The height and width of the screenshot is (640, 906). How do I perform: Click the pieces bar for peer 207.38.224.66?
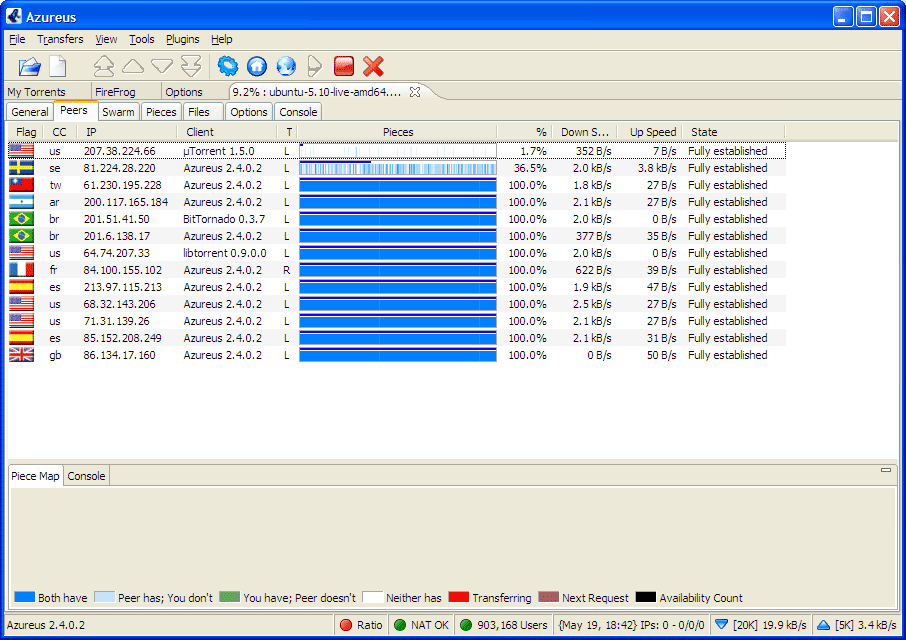(398, 151)
